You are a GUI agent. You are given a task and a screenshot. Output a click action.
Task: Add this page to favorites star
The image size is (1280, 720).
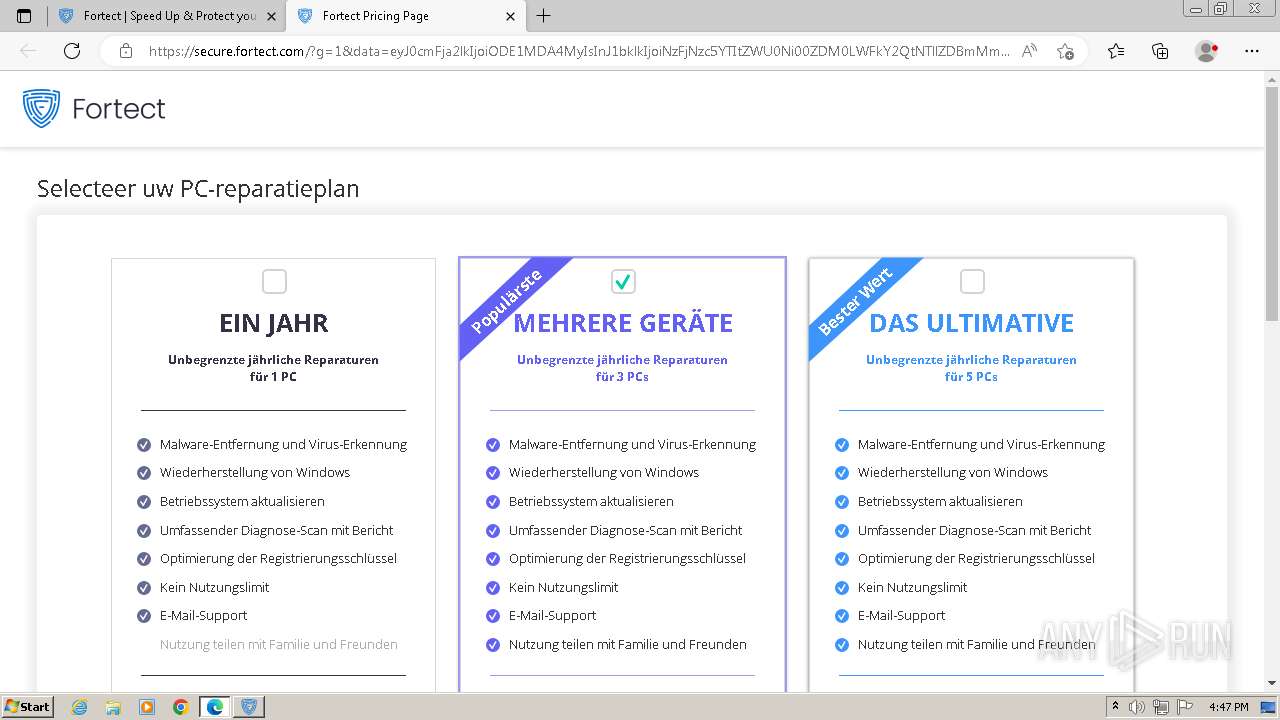(1065, 51)
